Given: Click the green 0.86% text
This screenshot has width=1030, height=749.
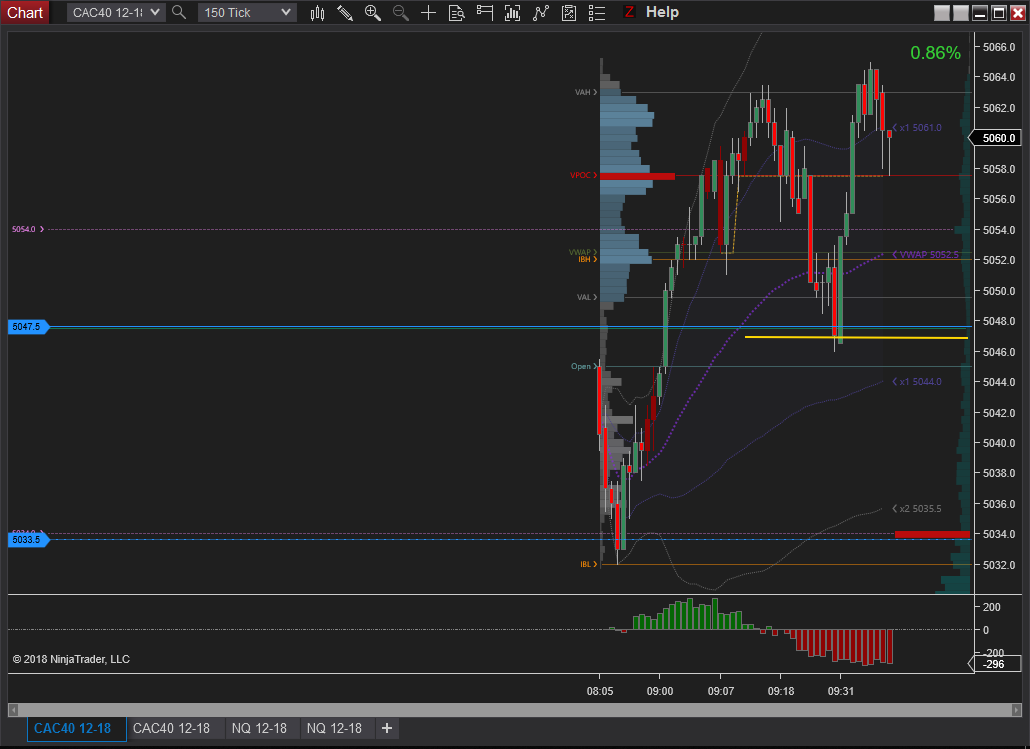Looking at the screenshot, I should [x=935, y=53].
